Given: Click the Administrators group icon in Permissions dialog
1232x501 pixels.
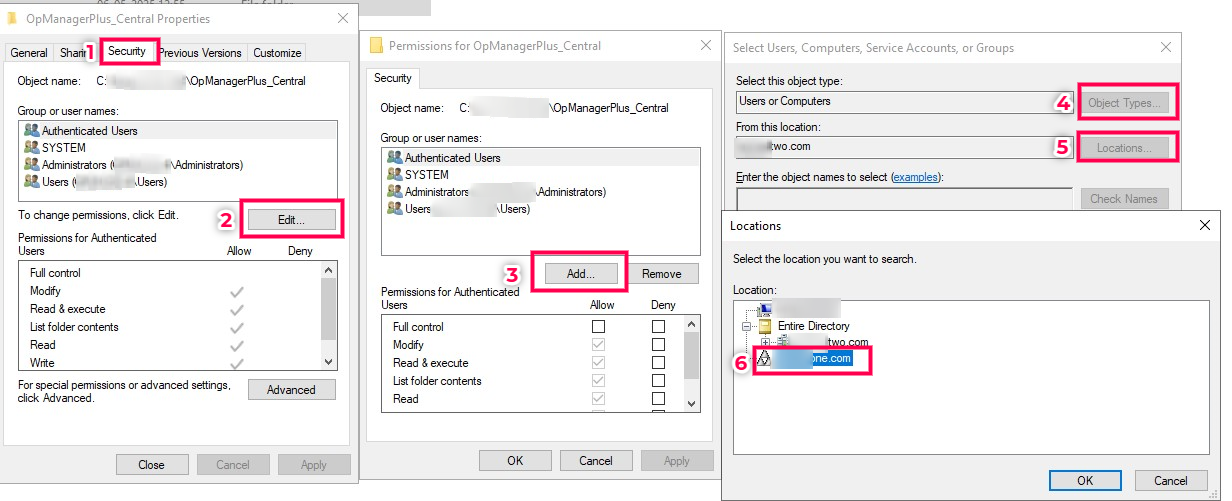Looking at the screenshot, I should (394, 192).
